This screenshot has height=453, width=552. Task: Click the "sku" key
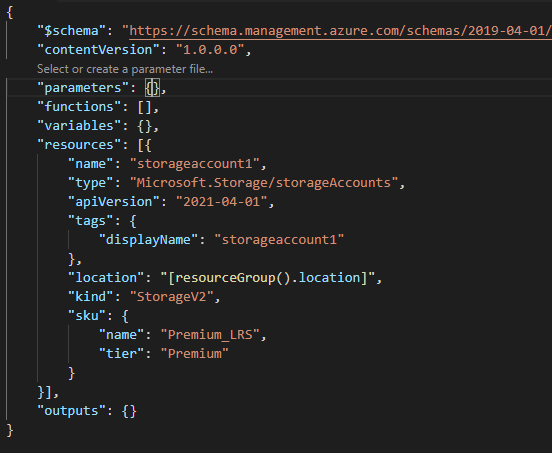tap(87, 316)
